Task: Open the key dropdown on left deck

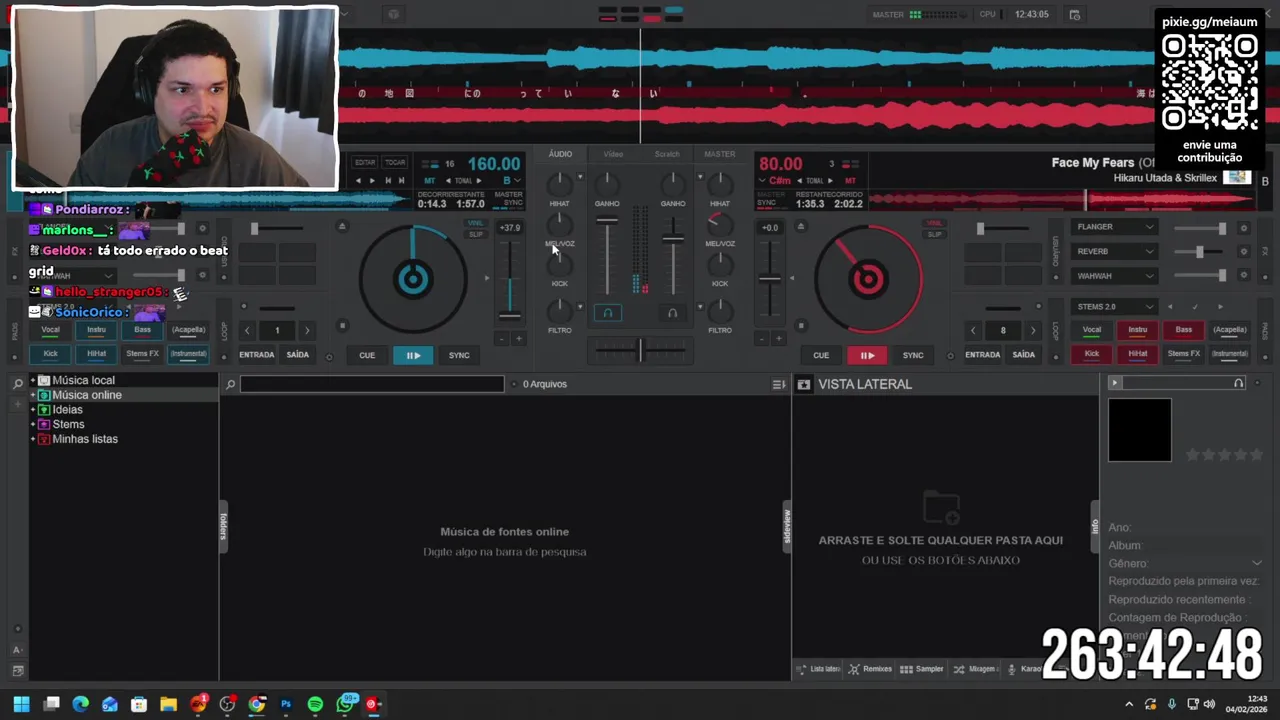Action: point(511,181)
